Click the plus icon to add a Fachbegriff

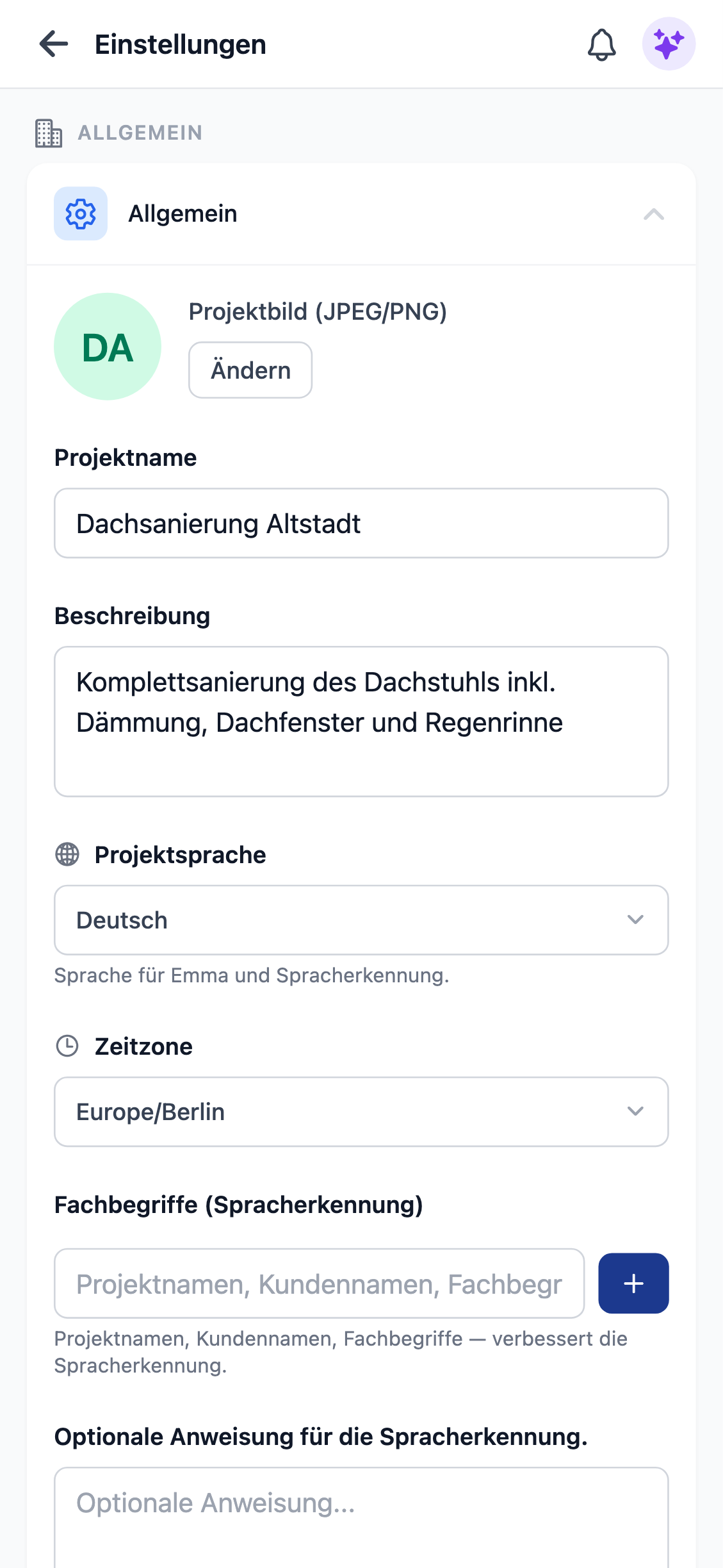(633, 1283)
